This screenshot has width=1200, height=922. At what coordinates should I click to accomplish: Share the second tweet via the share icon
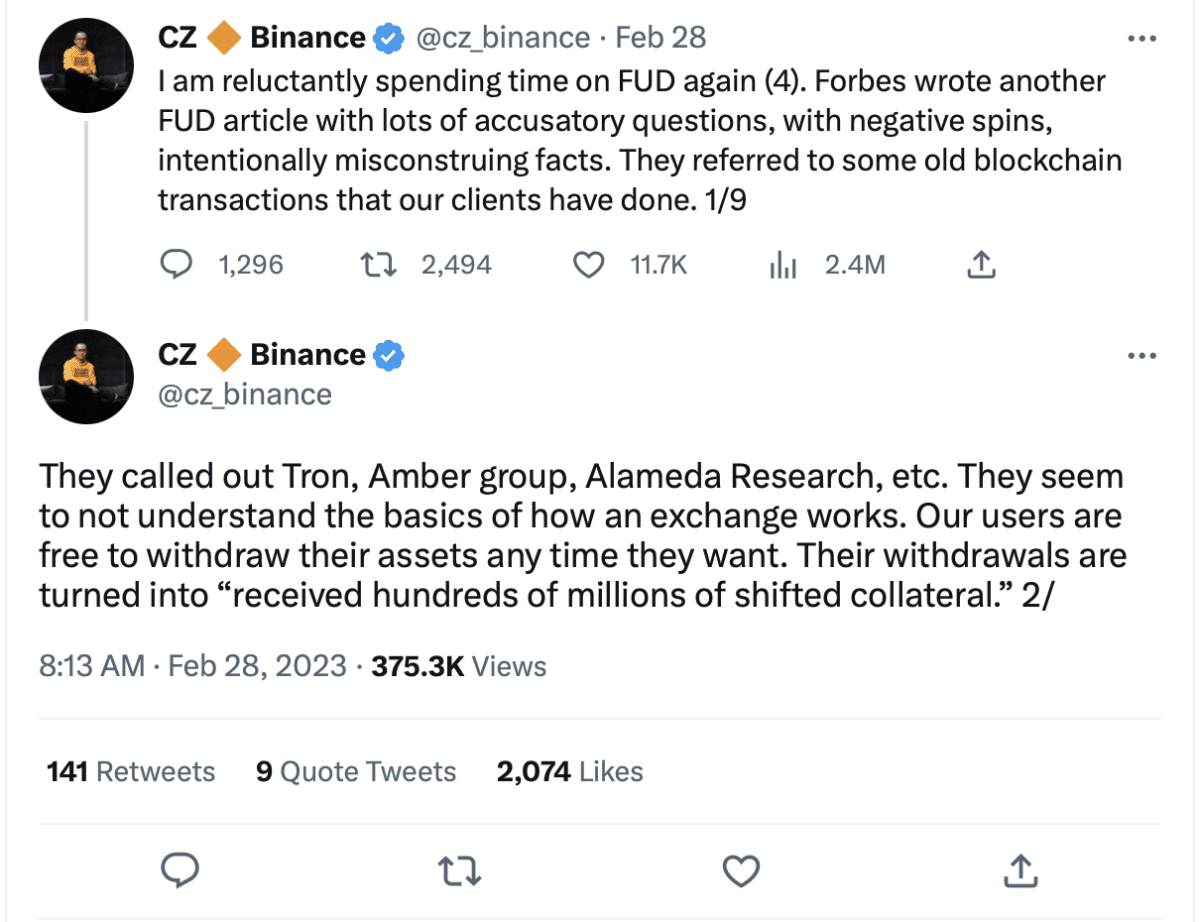[1020, 871]
